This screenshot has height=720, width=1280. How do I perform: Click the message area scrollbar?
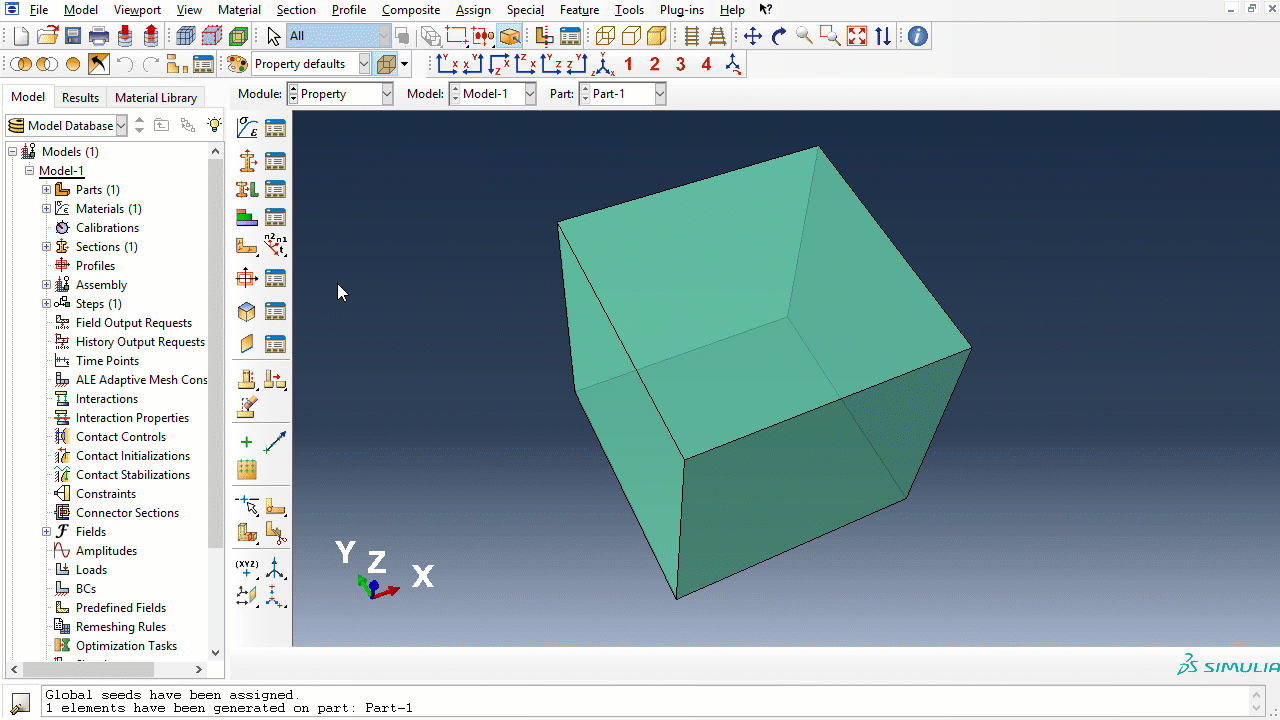tap(1257, 701)
